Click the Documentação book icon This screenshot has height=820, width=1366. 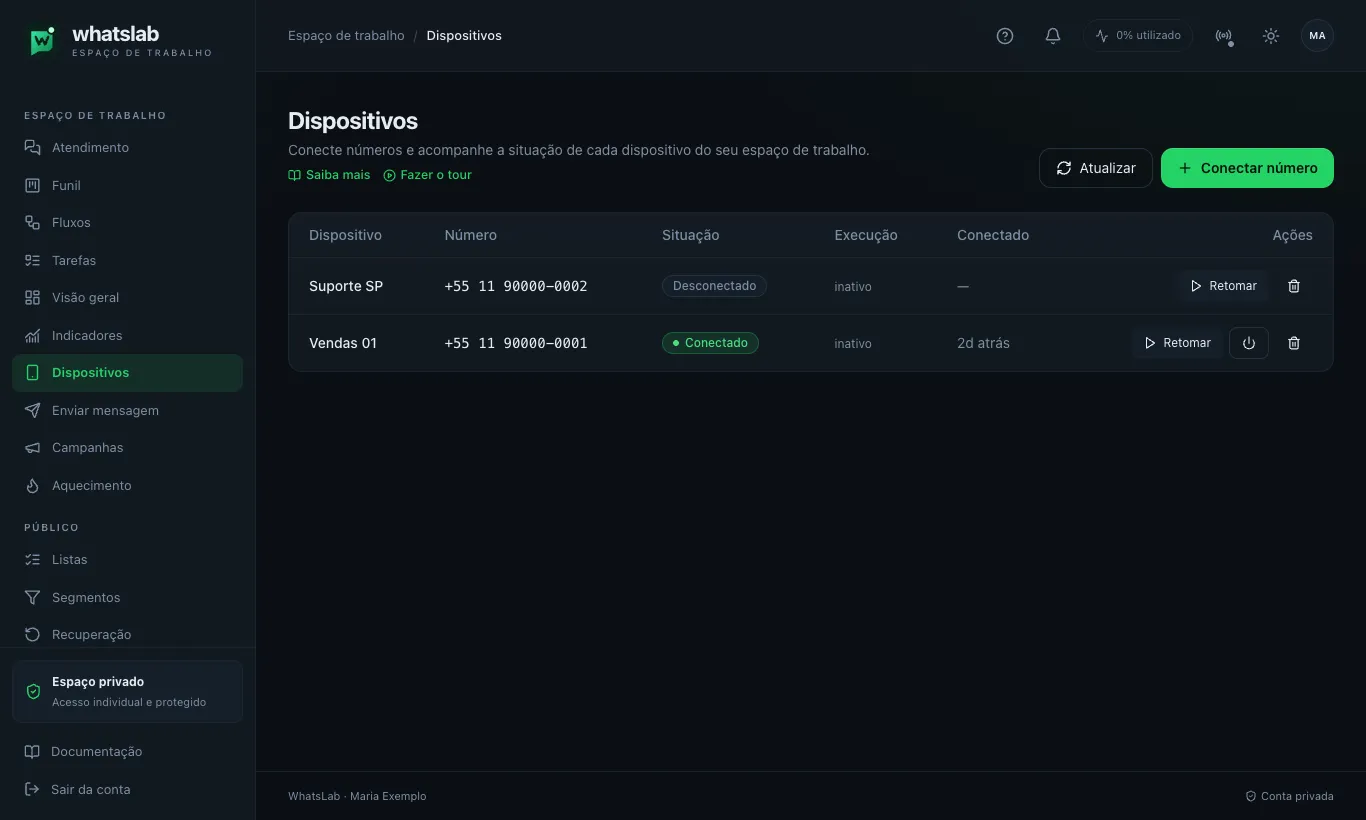pos(32,752)
